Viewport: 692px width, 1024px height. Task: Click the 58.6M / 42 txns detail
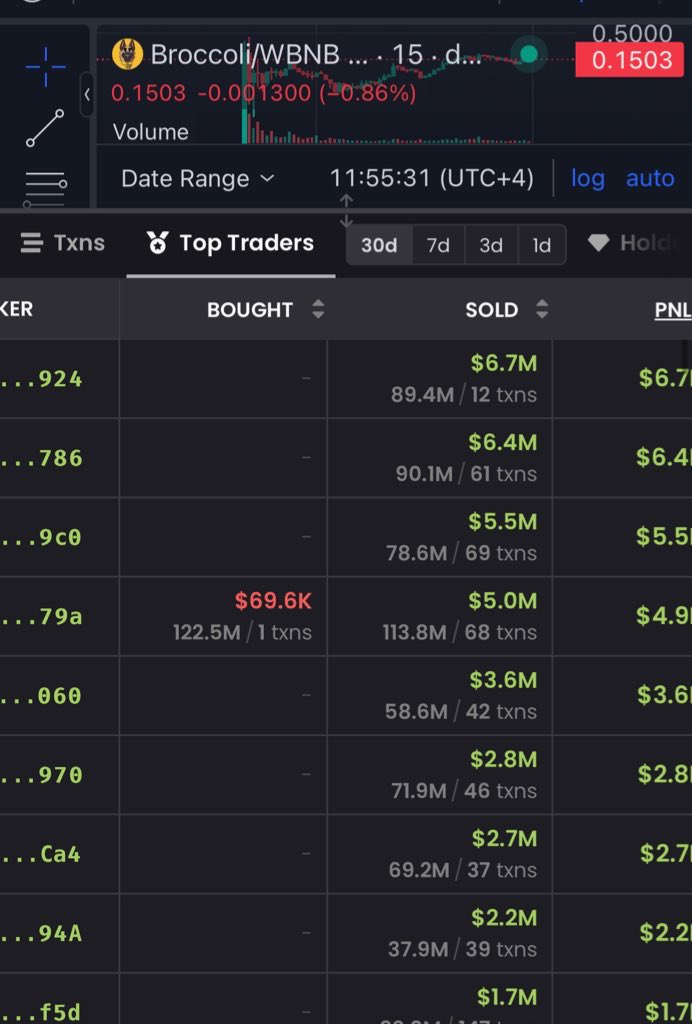point(461,711)
